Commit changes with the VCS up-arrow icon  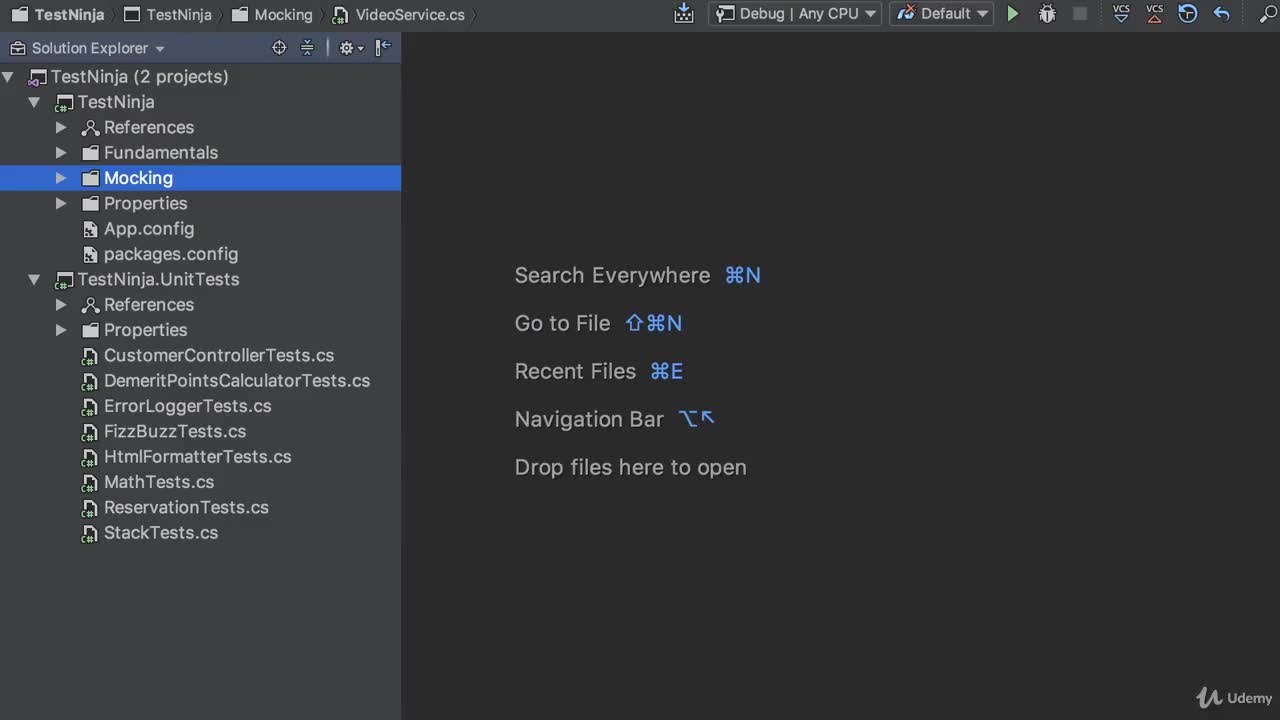[x=1155, y=13]
